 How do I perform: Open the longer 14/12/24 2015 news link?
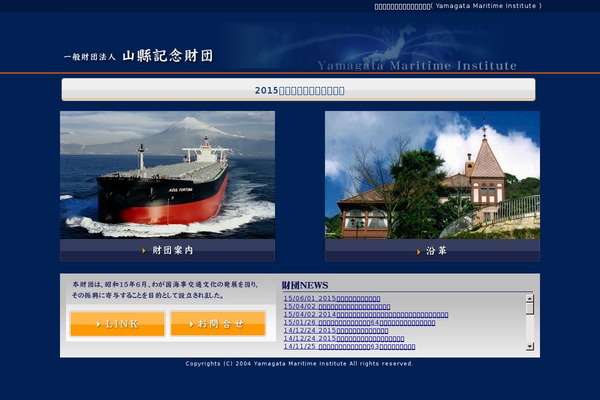click(x=344, y=339)
